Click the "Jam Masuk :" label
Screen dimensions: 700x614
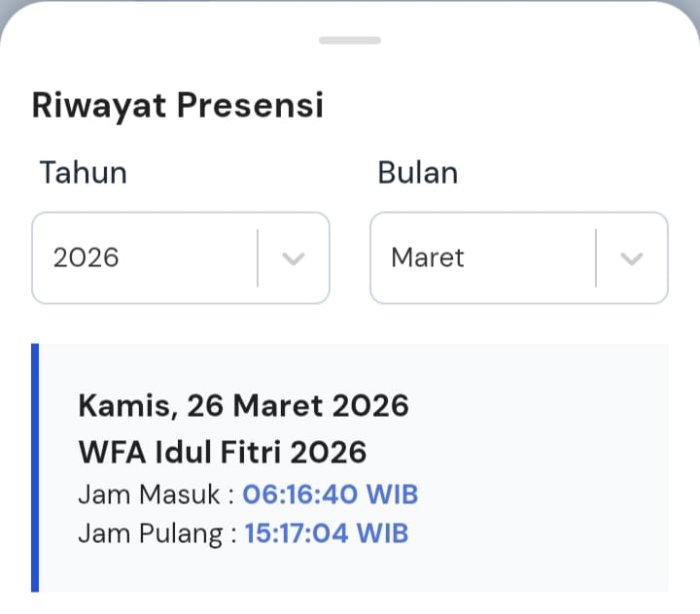[x=157, y=494]
